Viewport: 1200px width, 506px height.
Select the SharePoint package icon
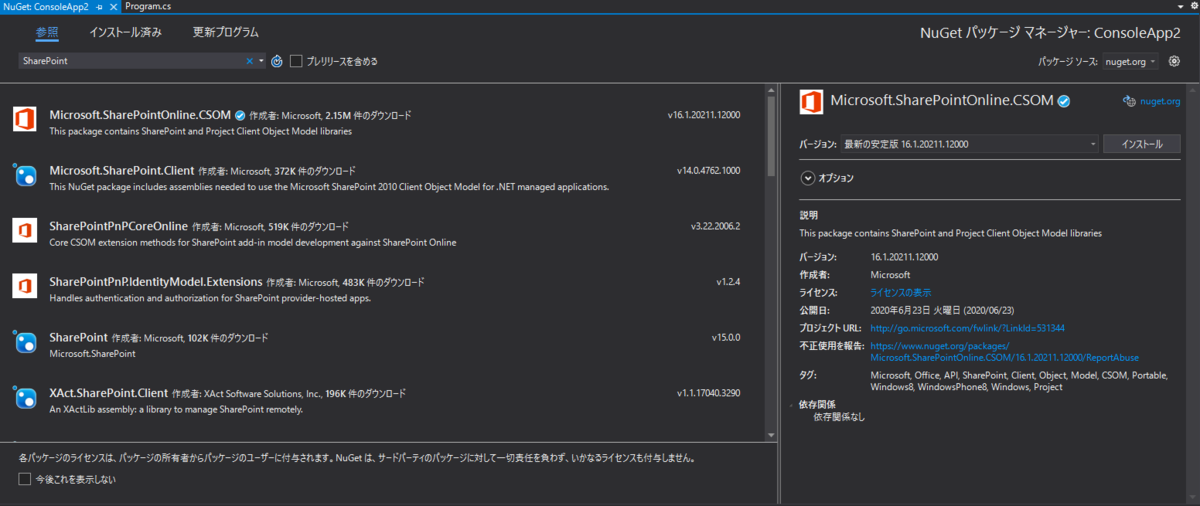point(25,343)
